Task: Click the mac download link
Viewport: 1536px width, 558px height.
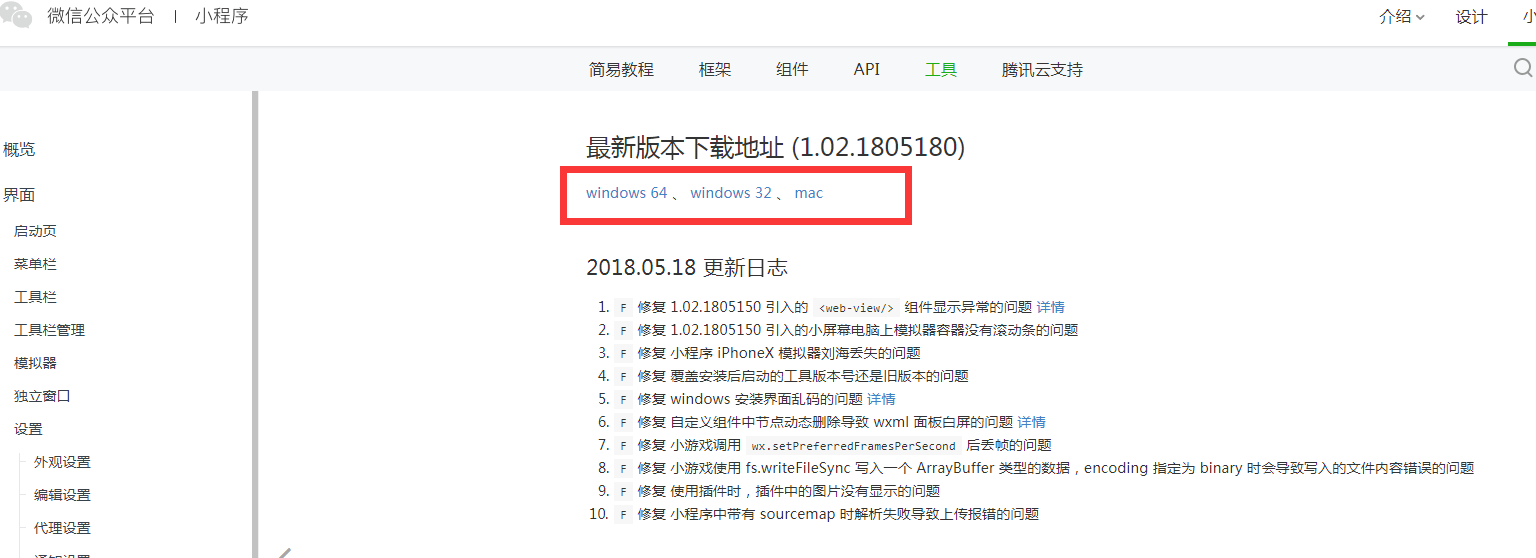Action: pyautogui.click(x=809, y=193)
